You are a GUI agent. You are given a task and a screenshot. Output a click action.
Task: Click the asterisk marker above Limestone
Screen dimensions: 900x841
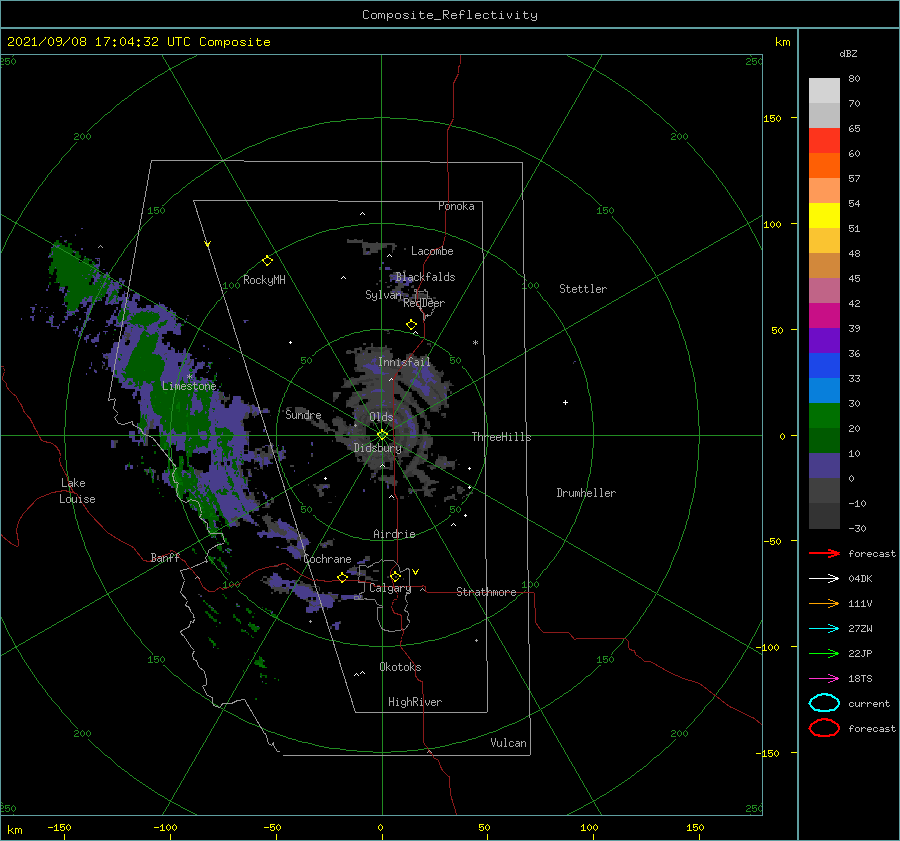tap(189, 377)
